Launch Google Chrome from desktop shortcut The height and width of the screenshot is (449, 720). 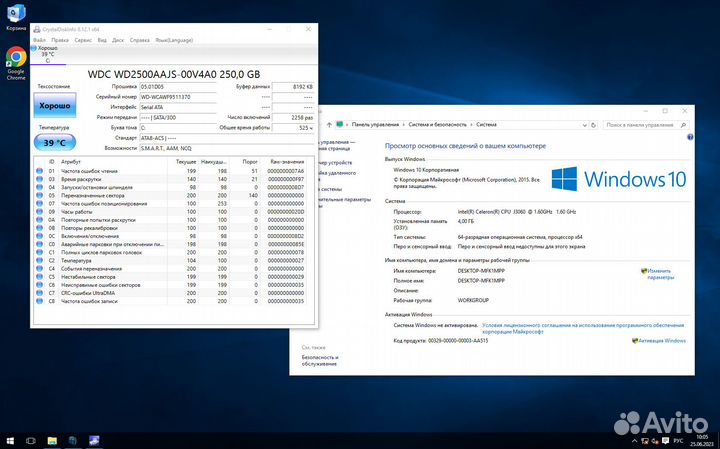16,63
